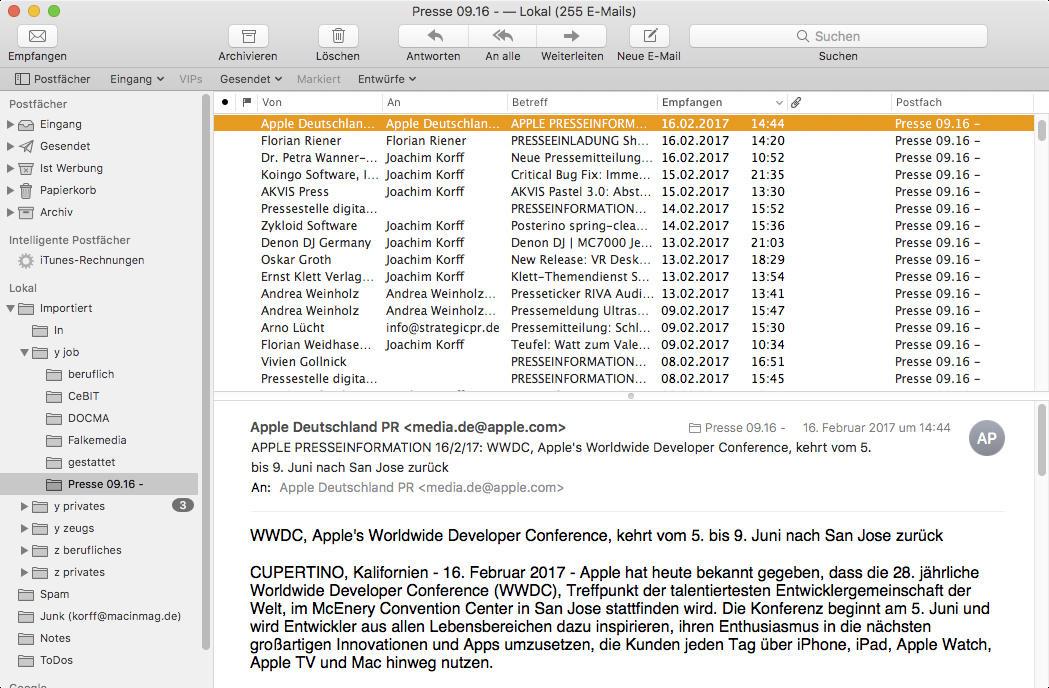Image resolution: width=1049 pixels, height=688 pixels.
Task: Sort by the flag column header
Action: click(x=247, y=102)
